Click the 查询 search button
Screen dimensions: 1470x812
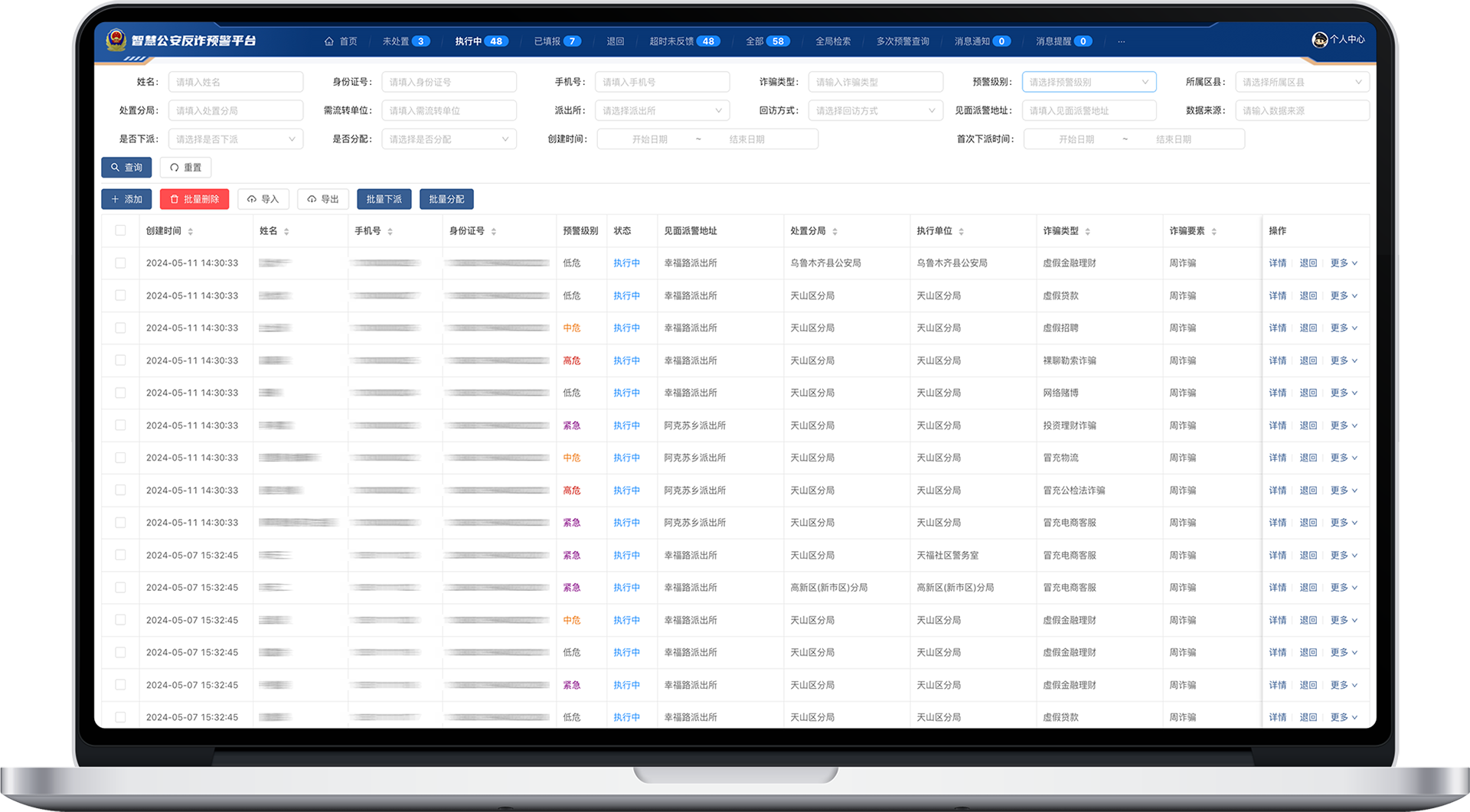[126, 168]
